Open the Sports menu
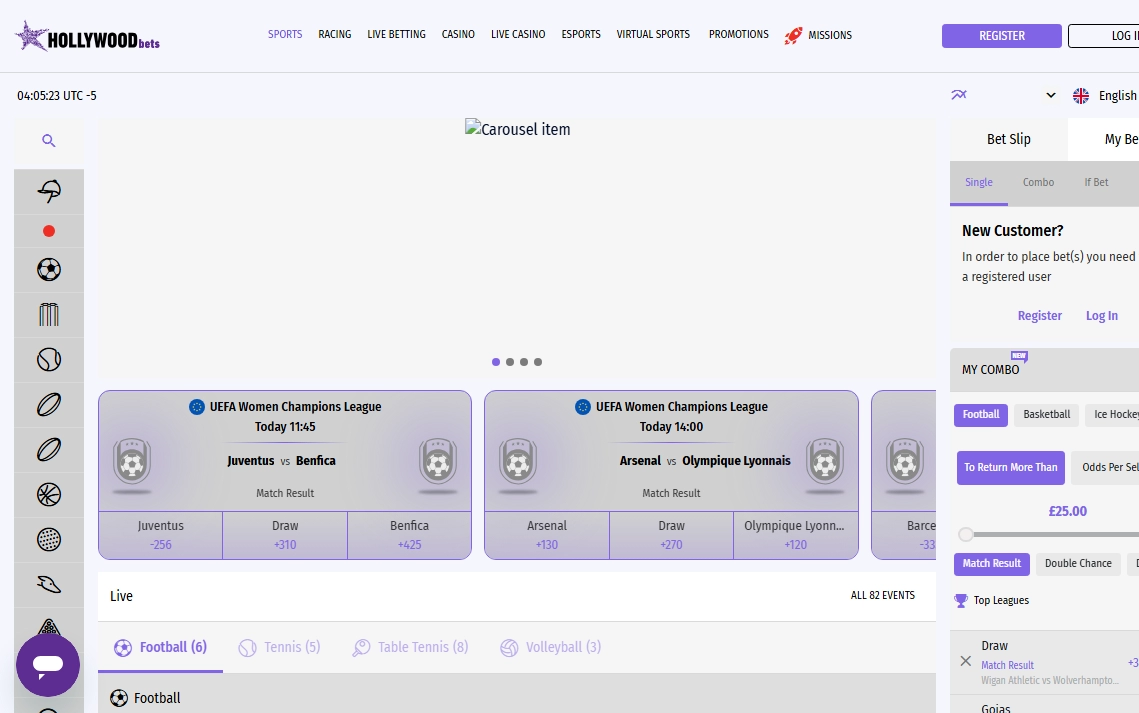The image size is (1139, 713). pos(285,34)
